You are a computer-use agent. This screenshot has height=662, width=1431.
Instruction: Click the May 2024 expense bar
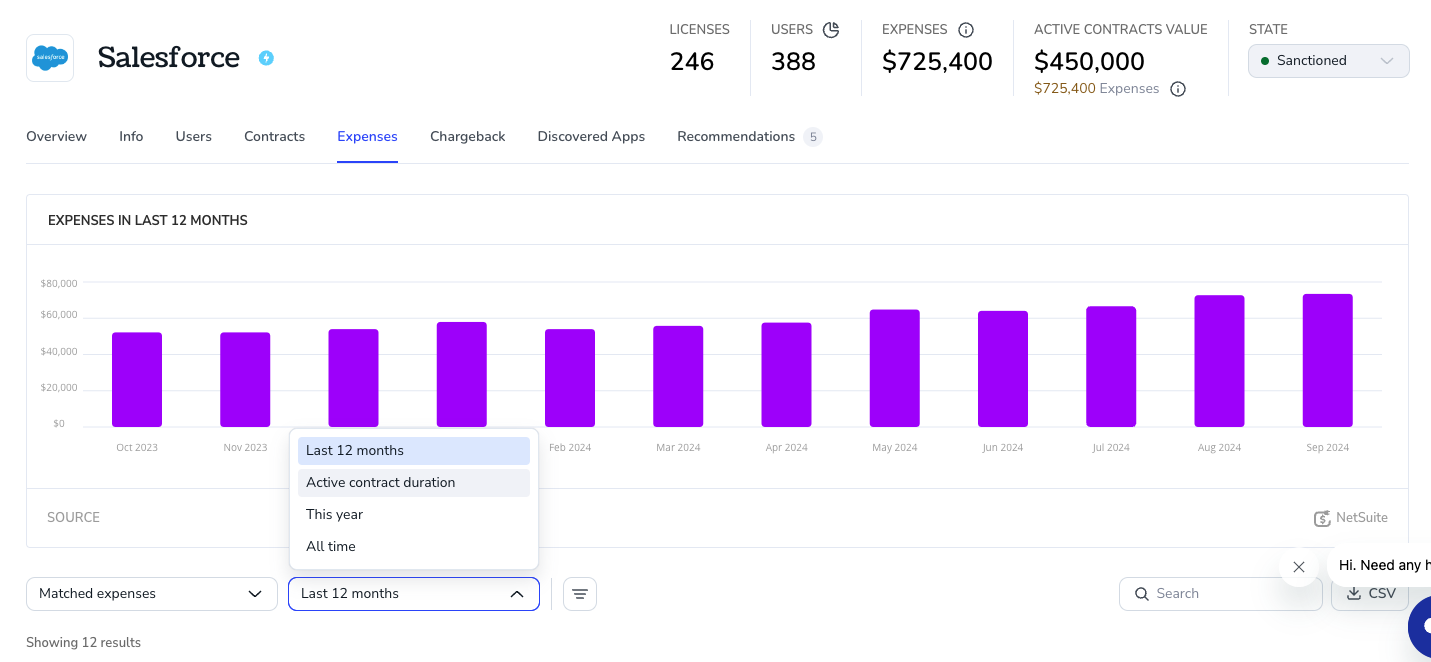(x=894, y=369)
